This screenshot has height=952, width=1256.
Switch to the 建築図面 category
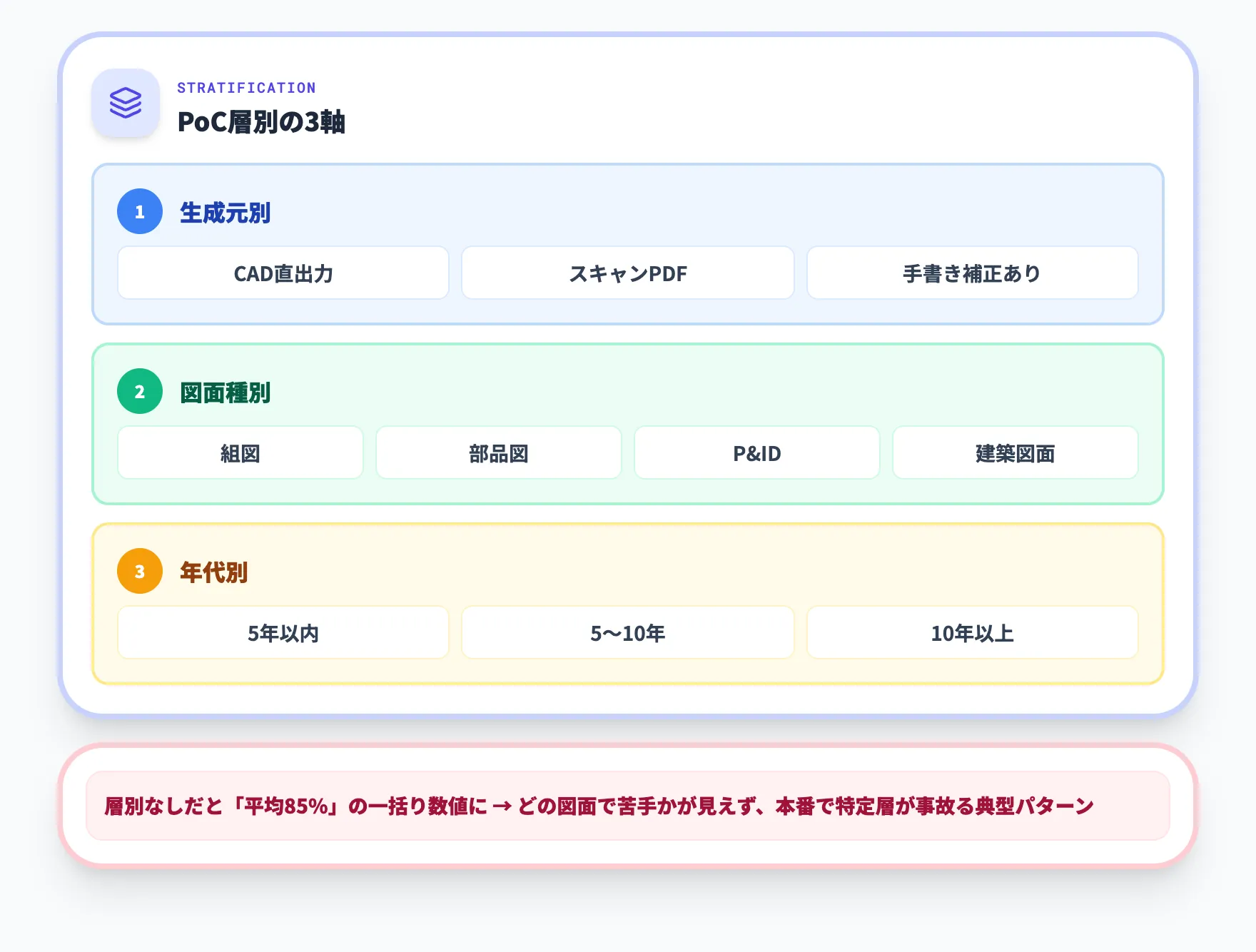1016,452
